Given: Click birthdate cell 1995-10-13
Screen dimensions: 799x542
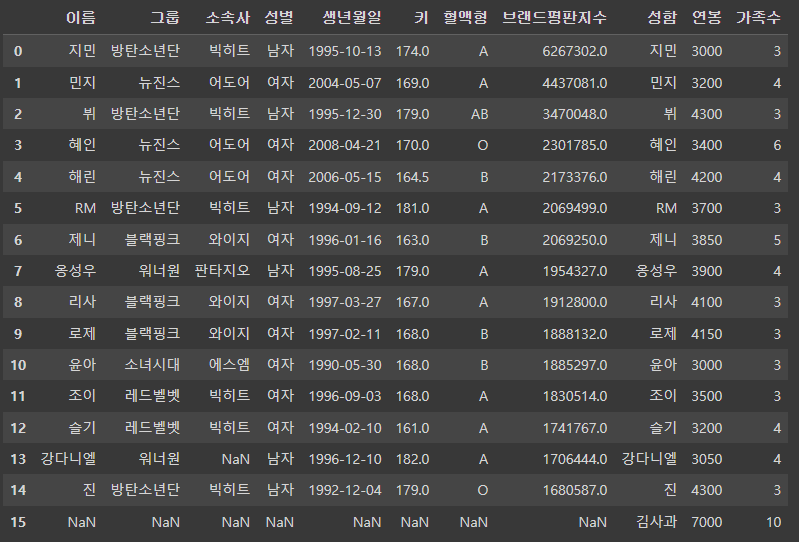Looking at the screenshot, I should (x=345, y=51).
